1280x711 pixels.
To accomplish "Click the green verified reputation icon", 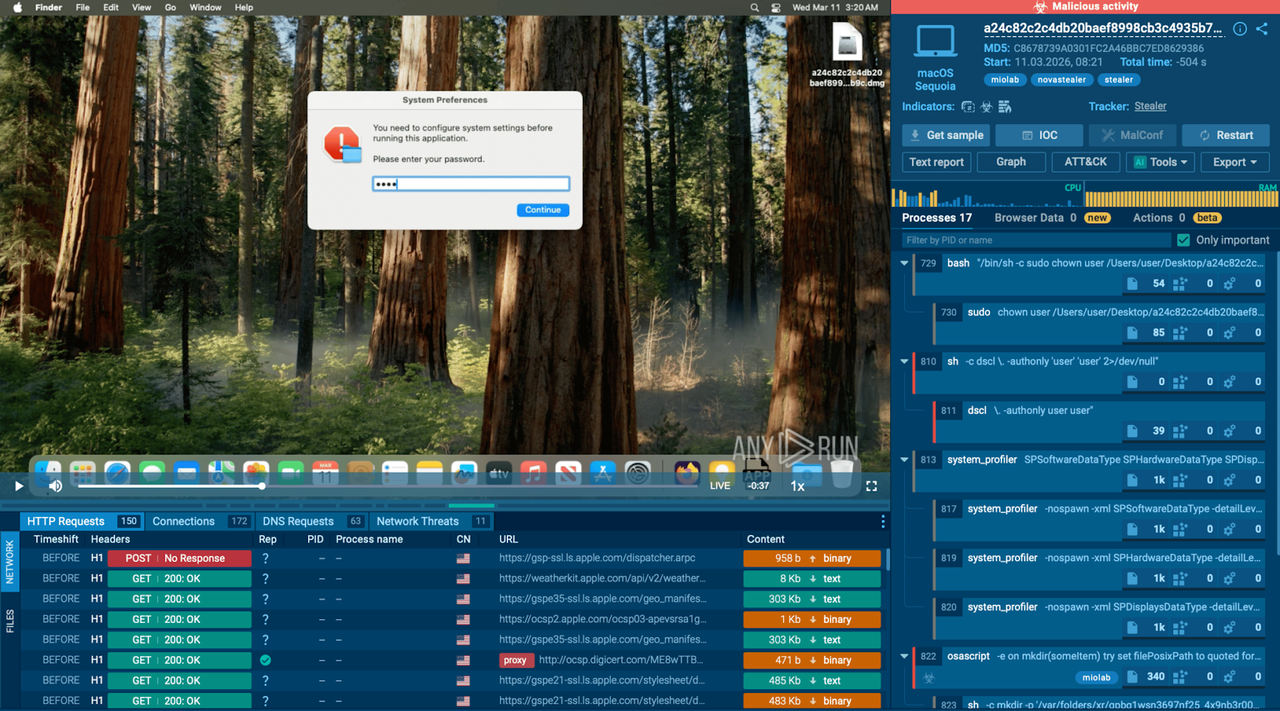I will pyautogui.click(x=265, y=660).
